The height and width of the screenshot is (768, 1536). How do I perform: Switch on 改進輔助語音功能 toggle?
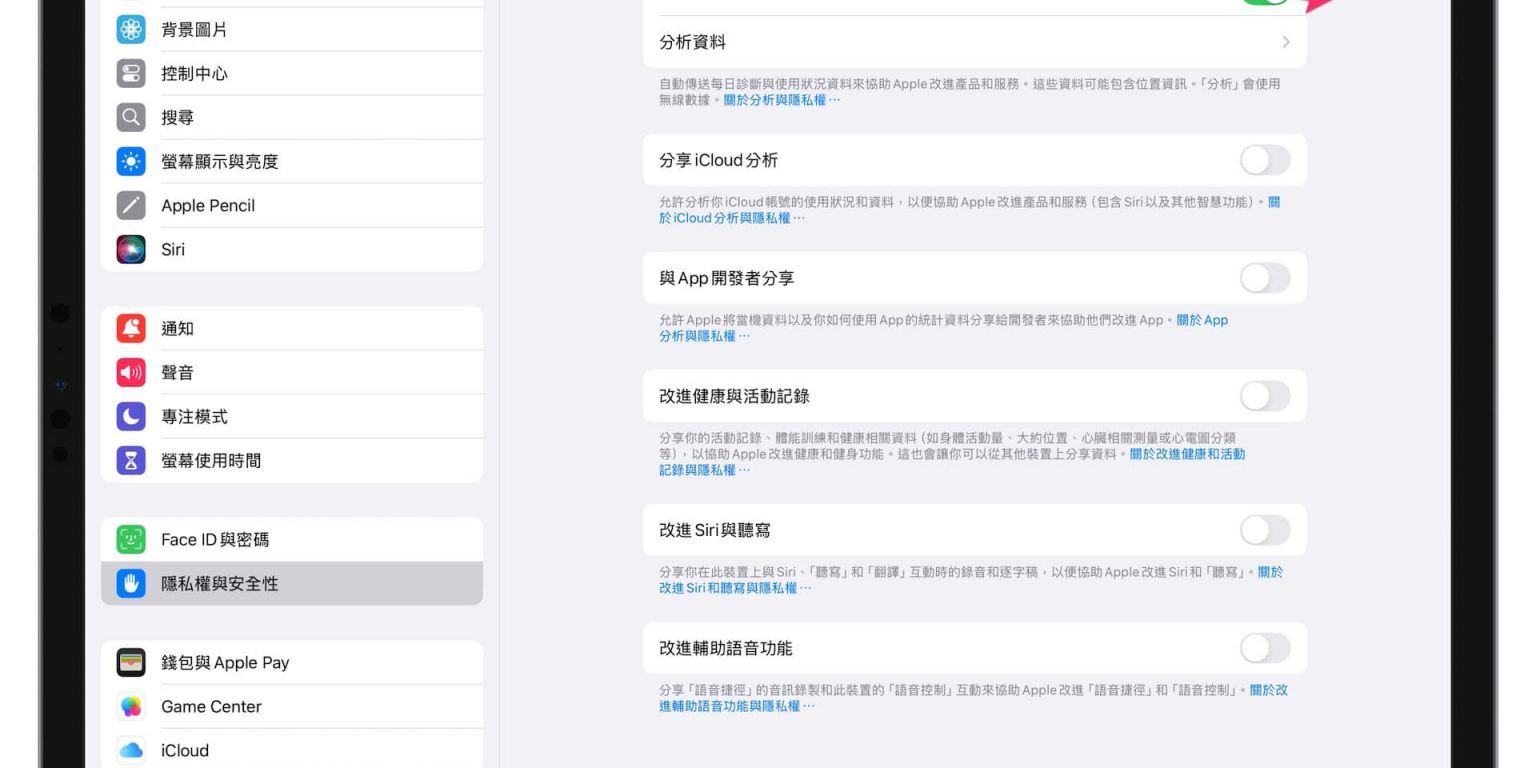point(1265,648)
